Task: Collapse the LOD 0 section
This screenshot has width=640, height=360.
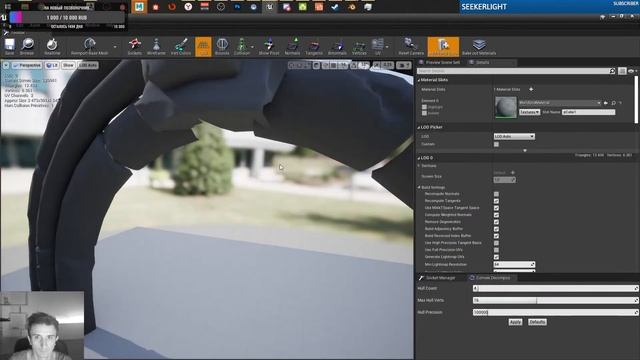Action: tap(419, 158)
